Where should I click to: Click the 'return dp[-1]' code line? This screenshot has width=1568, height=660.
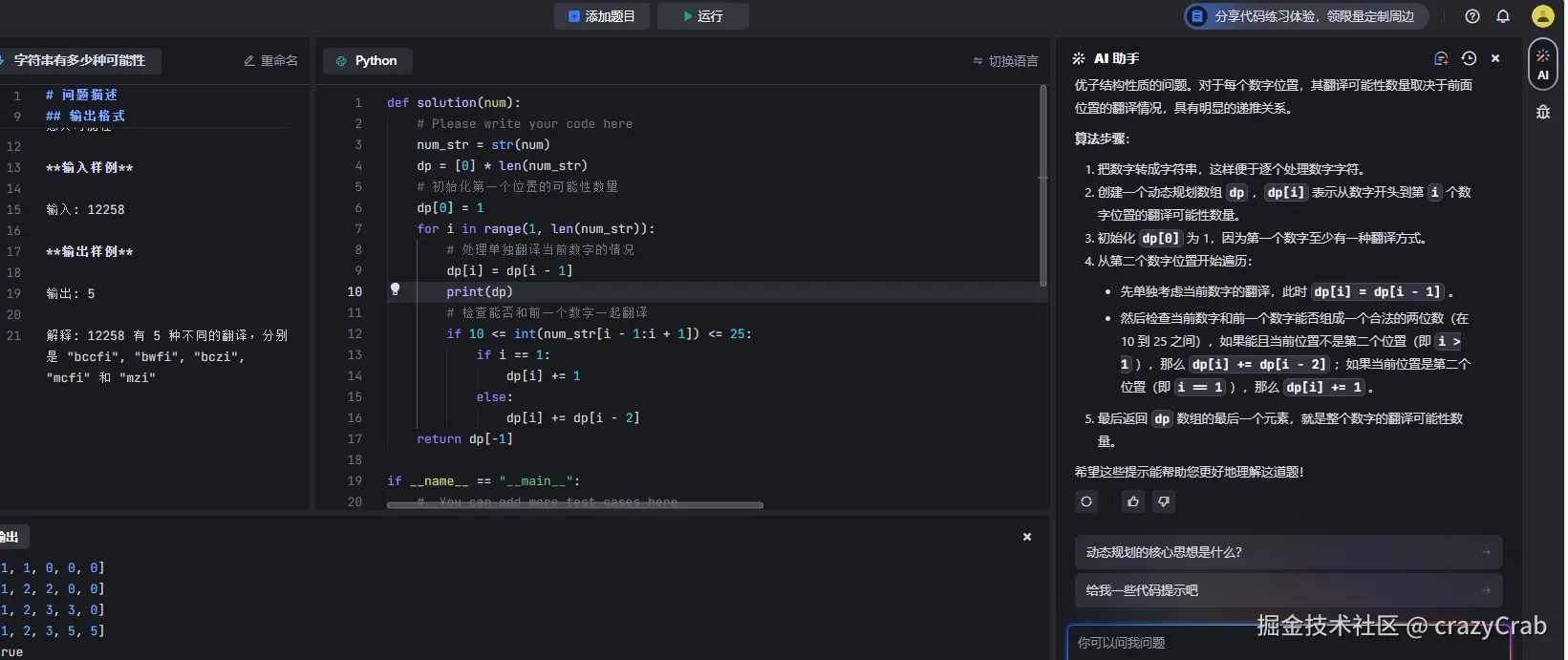(x=464, y=438)
